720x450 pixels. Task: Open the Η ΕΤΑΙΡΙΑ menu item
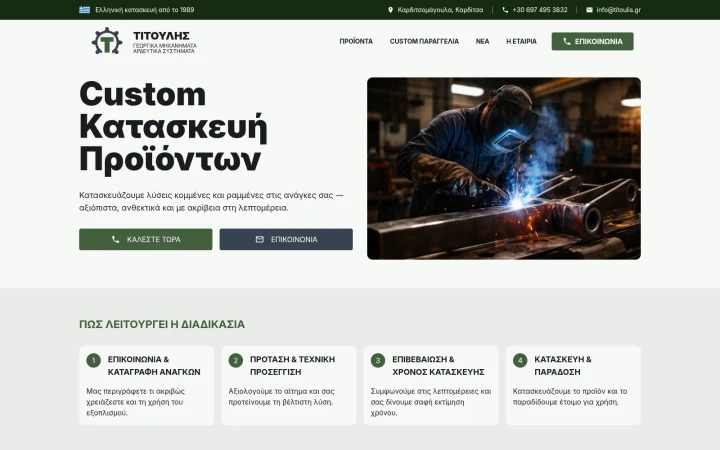point(521,41)
